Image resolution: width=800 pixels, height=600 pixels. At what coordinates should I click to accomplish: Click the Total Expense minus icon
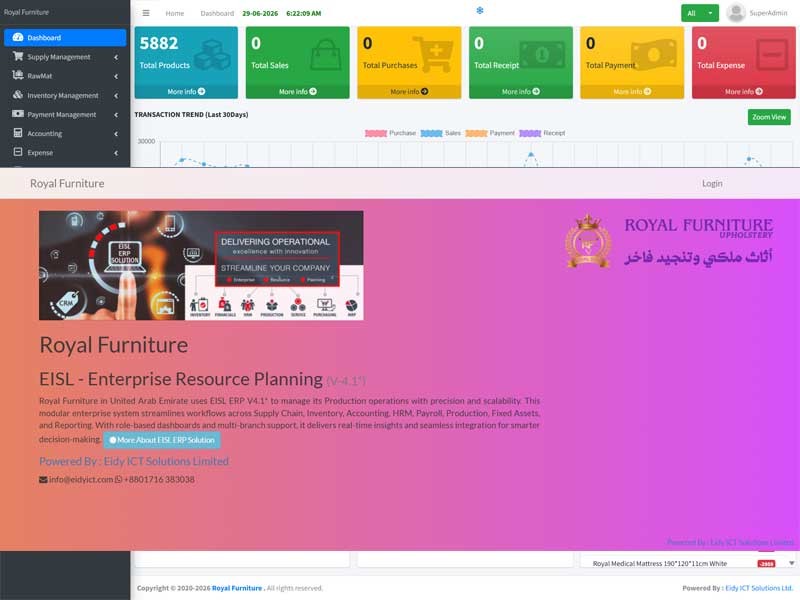(x=771, y=55)
